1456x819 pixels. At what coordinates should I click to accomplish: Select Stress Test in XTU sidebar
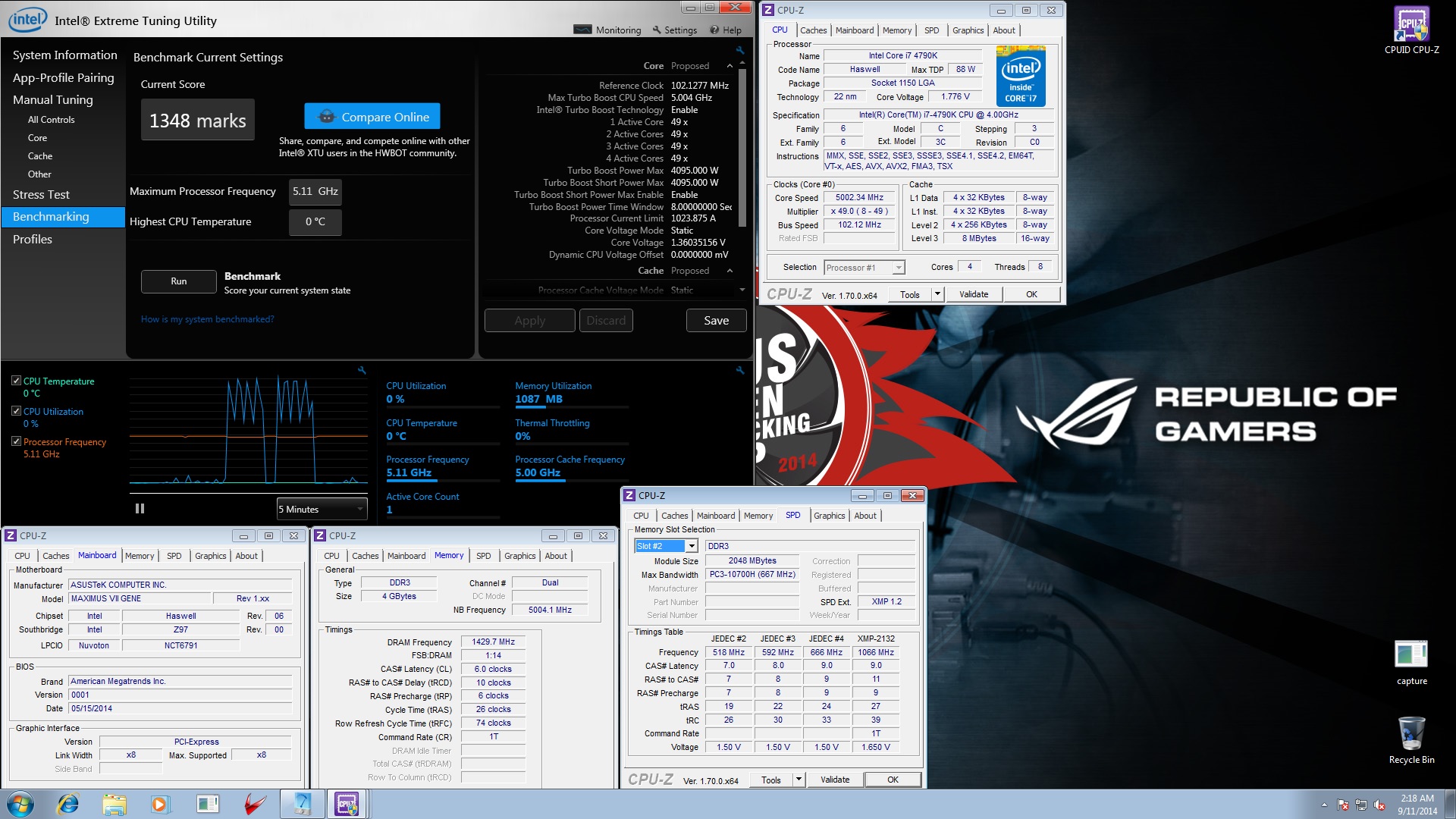[41, 195]
